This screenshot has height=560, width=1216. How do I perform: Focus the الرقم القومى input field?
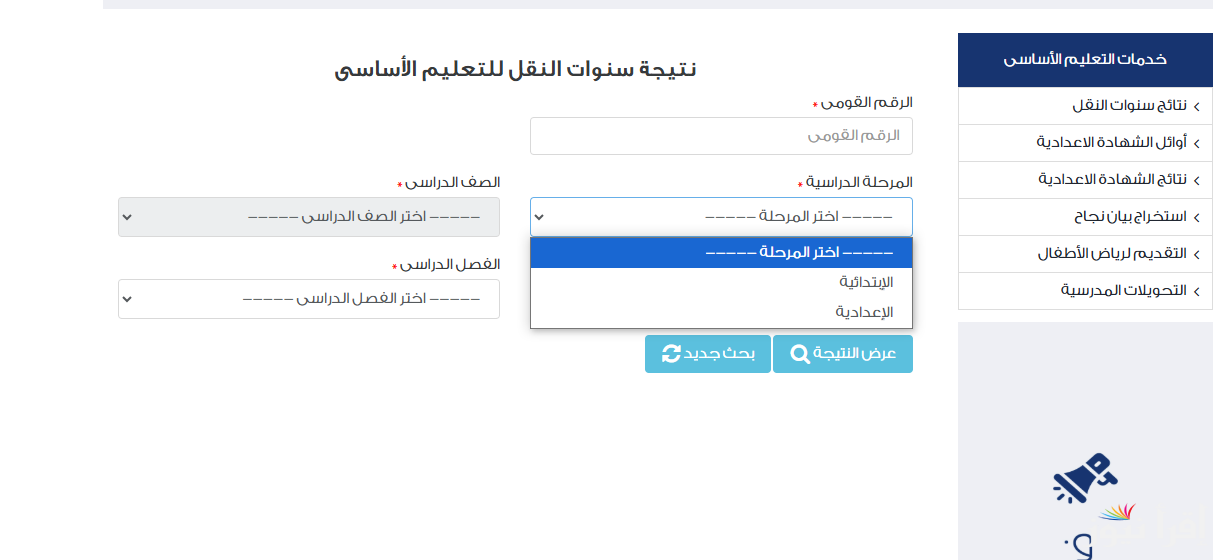721,136
